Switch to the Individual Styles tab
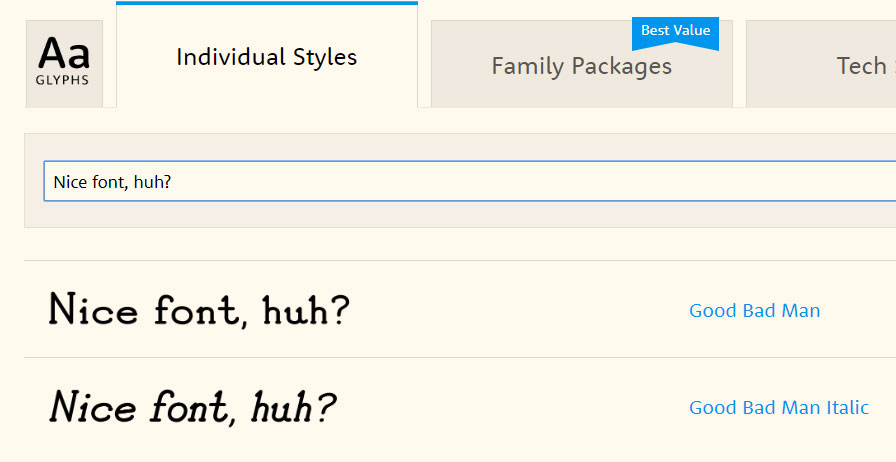The image size is (896, 462). 266,57
